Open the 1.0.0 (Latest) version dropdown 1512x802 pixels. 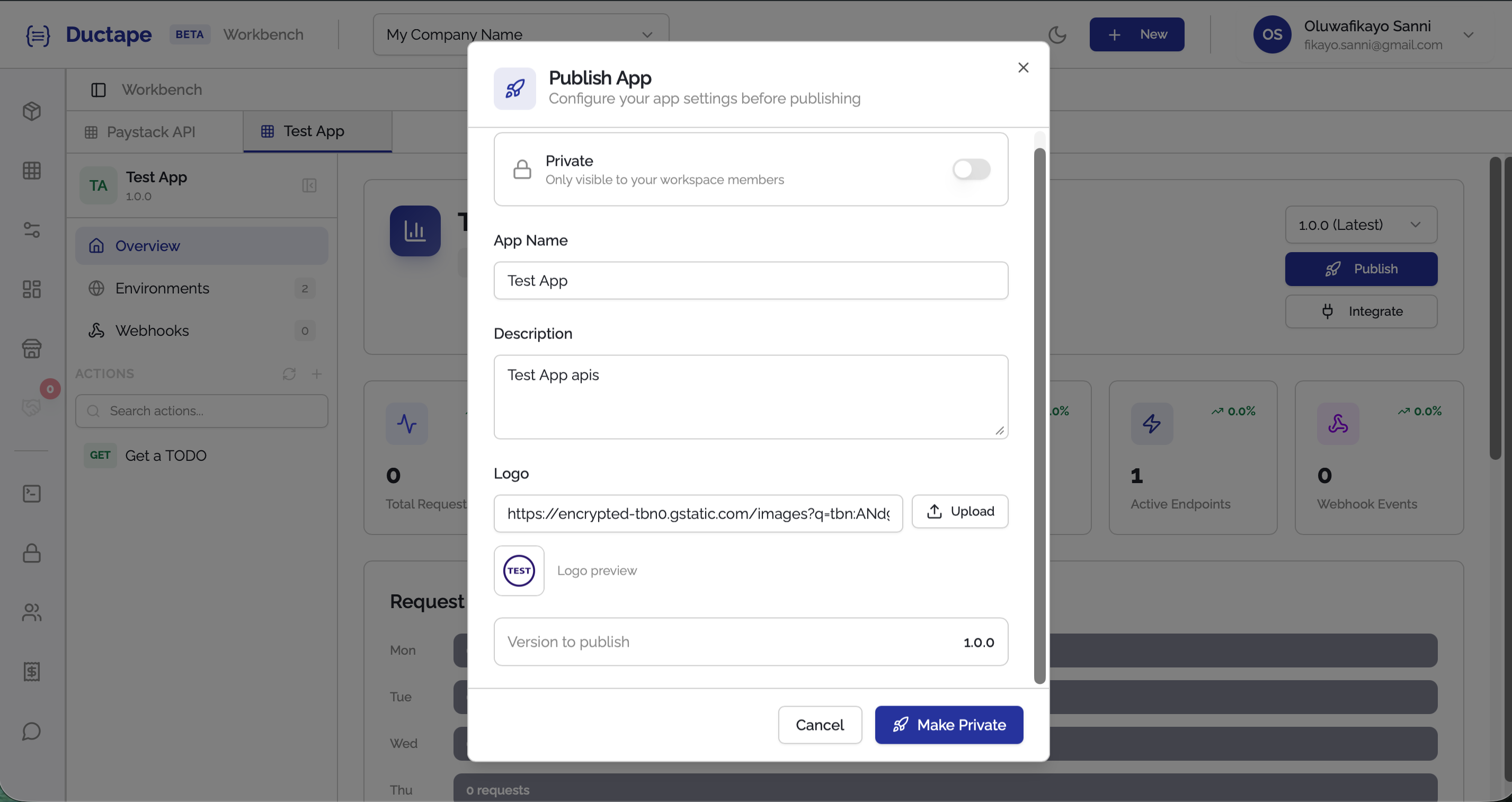(x=1360, y=225)
